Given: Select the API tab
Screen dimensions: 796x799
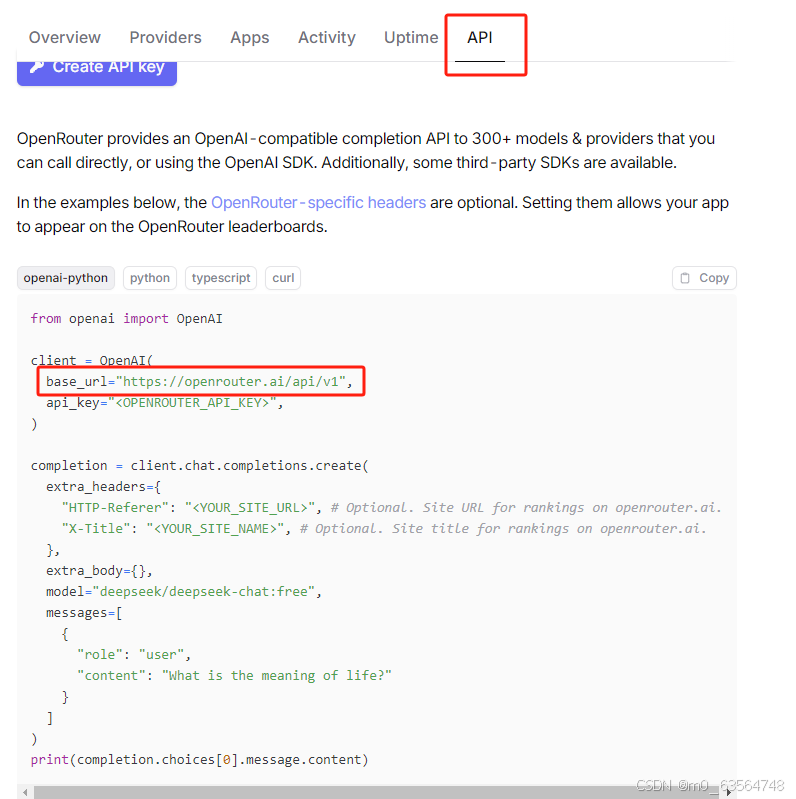Looking at the screenshot, I should tap(480, 37).
